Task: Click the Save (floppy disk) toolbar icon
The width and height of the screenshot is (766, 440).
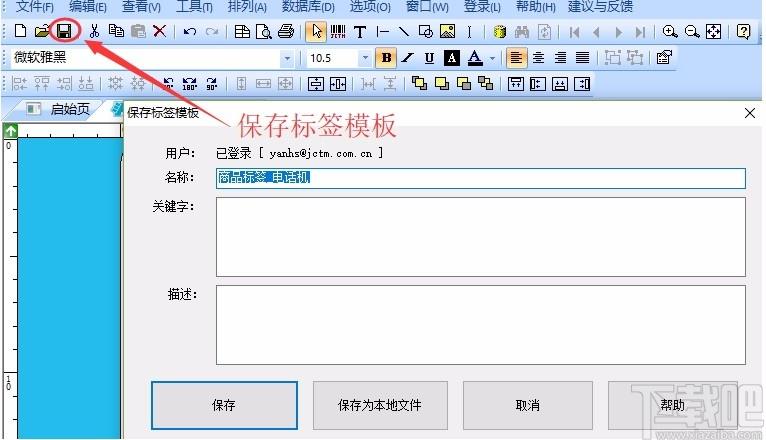Action: click(x=64, y=32)
